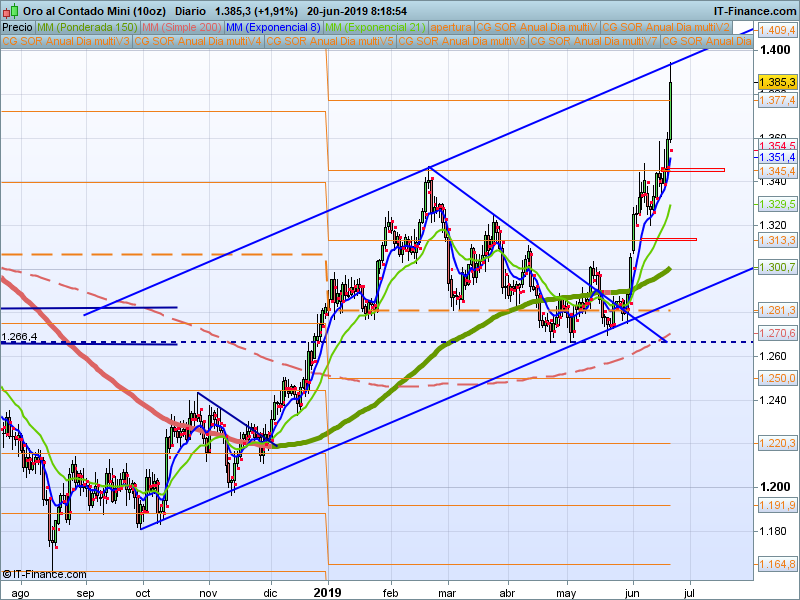This screenshot has height=600, width=800.
Task: Click the 1.200 price axis label
Action: point(774,487)
